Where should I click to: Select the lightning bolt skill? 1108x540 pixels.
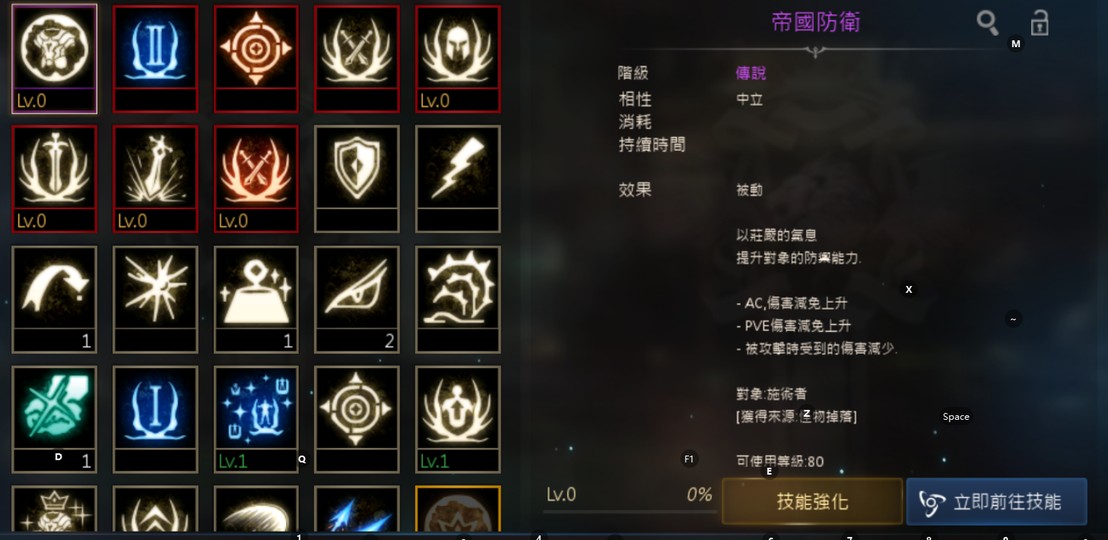coord(457,179)
